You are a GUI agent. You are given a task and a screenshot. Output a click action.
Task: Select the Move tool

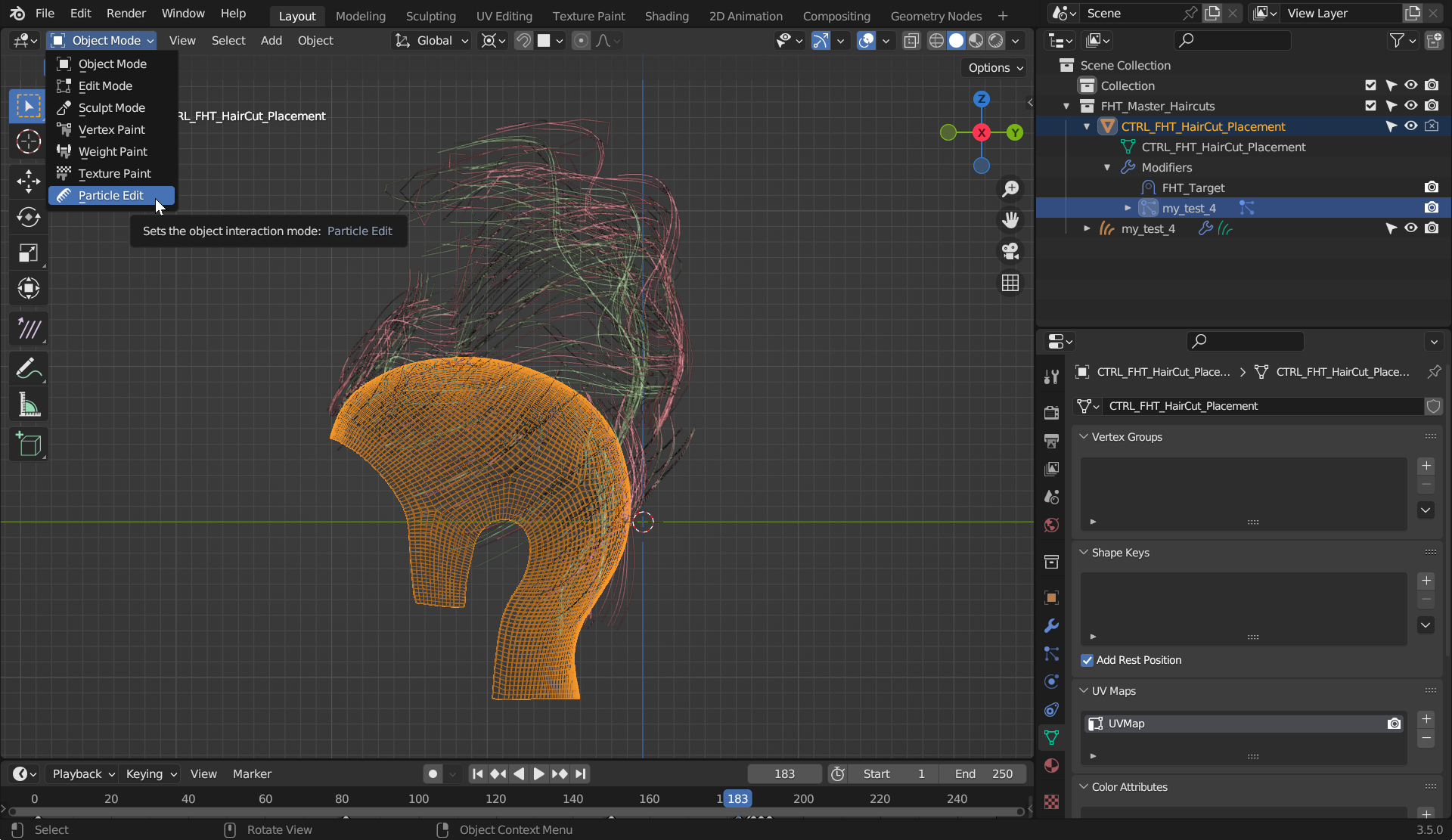point(28,181)
